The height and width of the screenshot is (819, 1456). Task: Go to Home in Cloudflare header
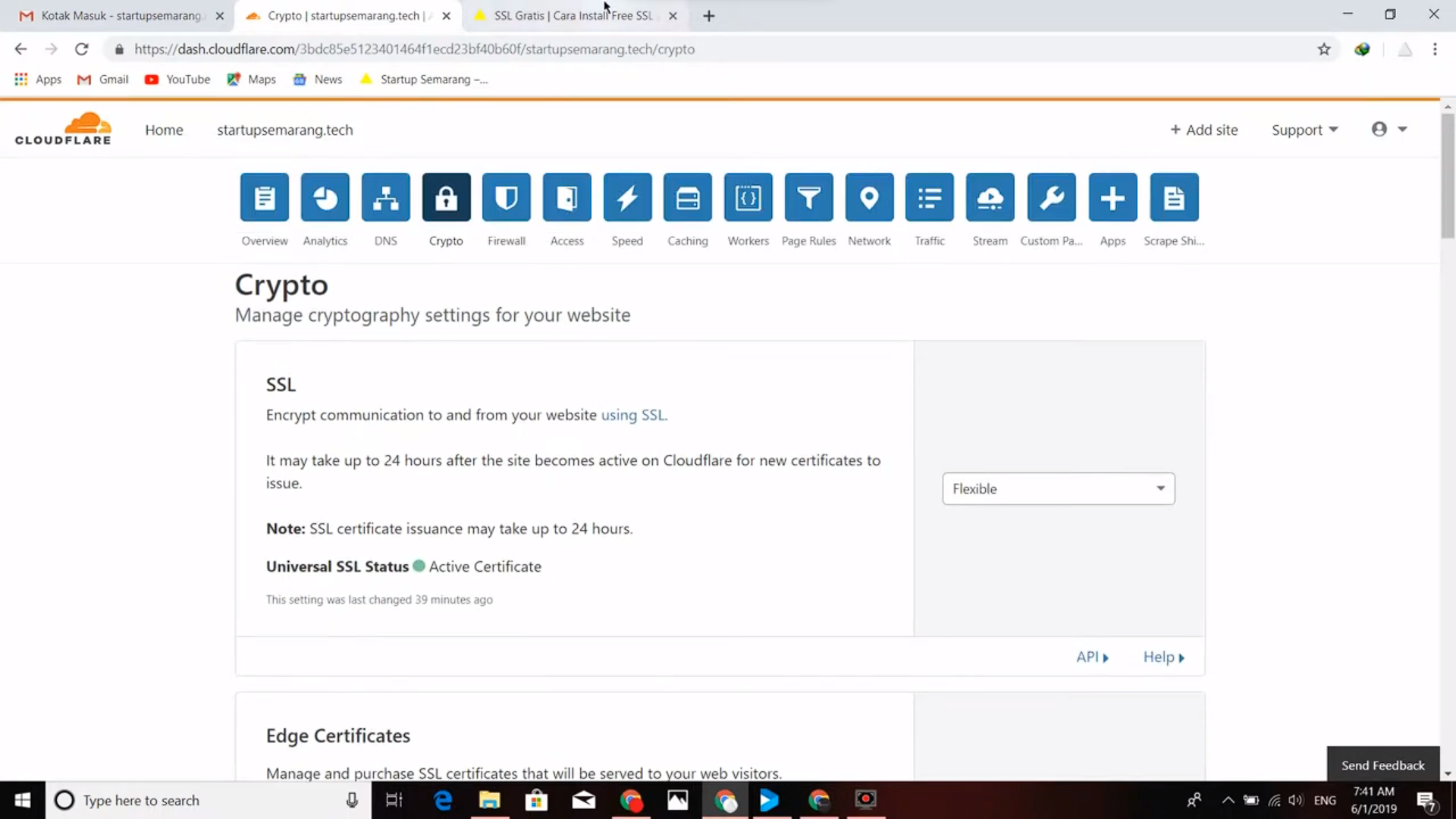tap(164, 130)
